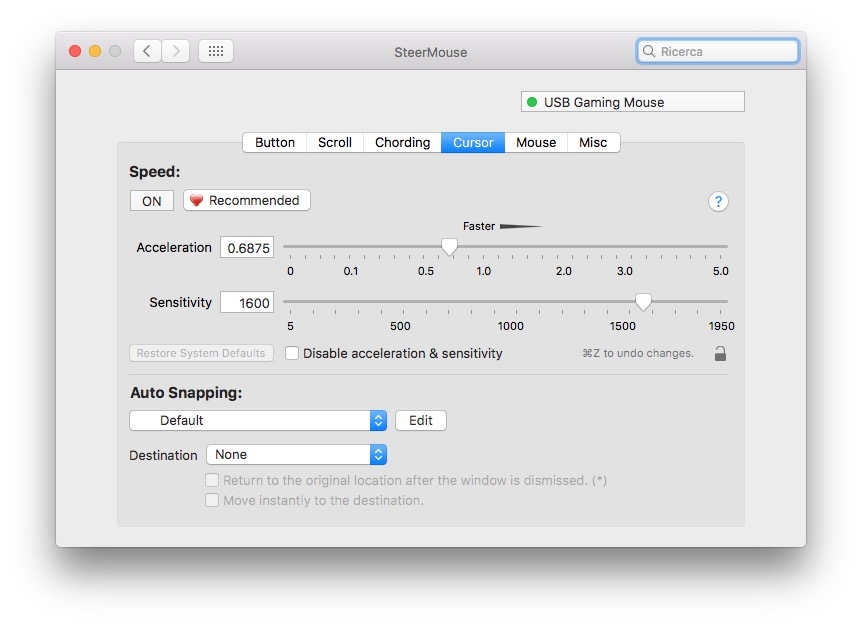Click Sensitivity slider track at 500
The width and height of the screenshot is (862, 627).
point(400,302)
